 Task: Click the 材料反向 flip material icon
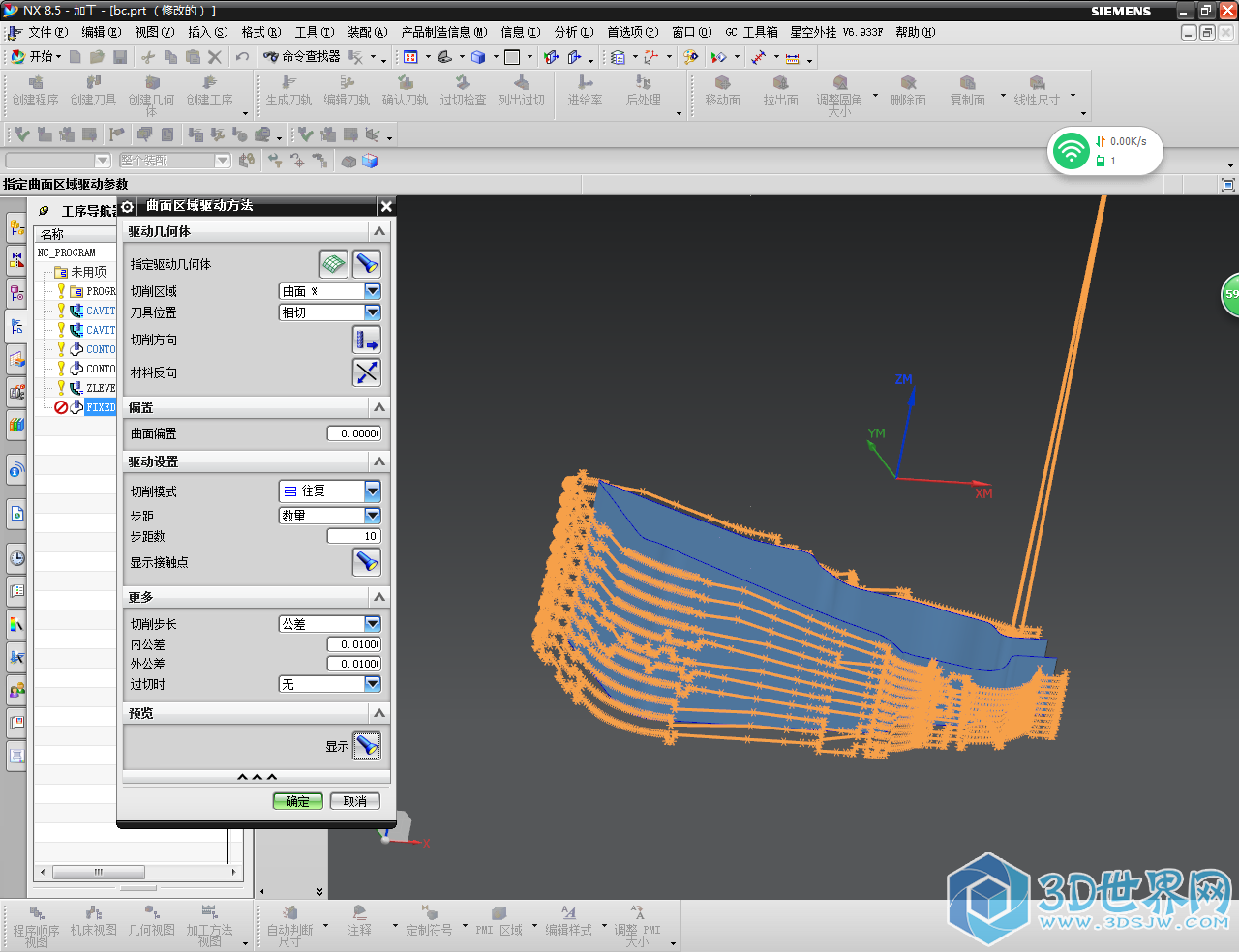367,372
